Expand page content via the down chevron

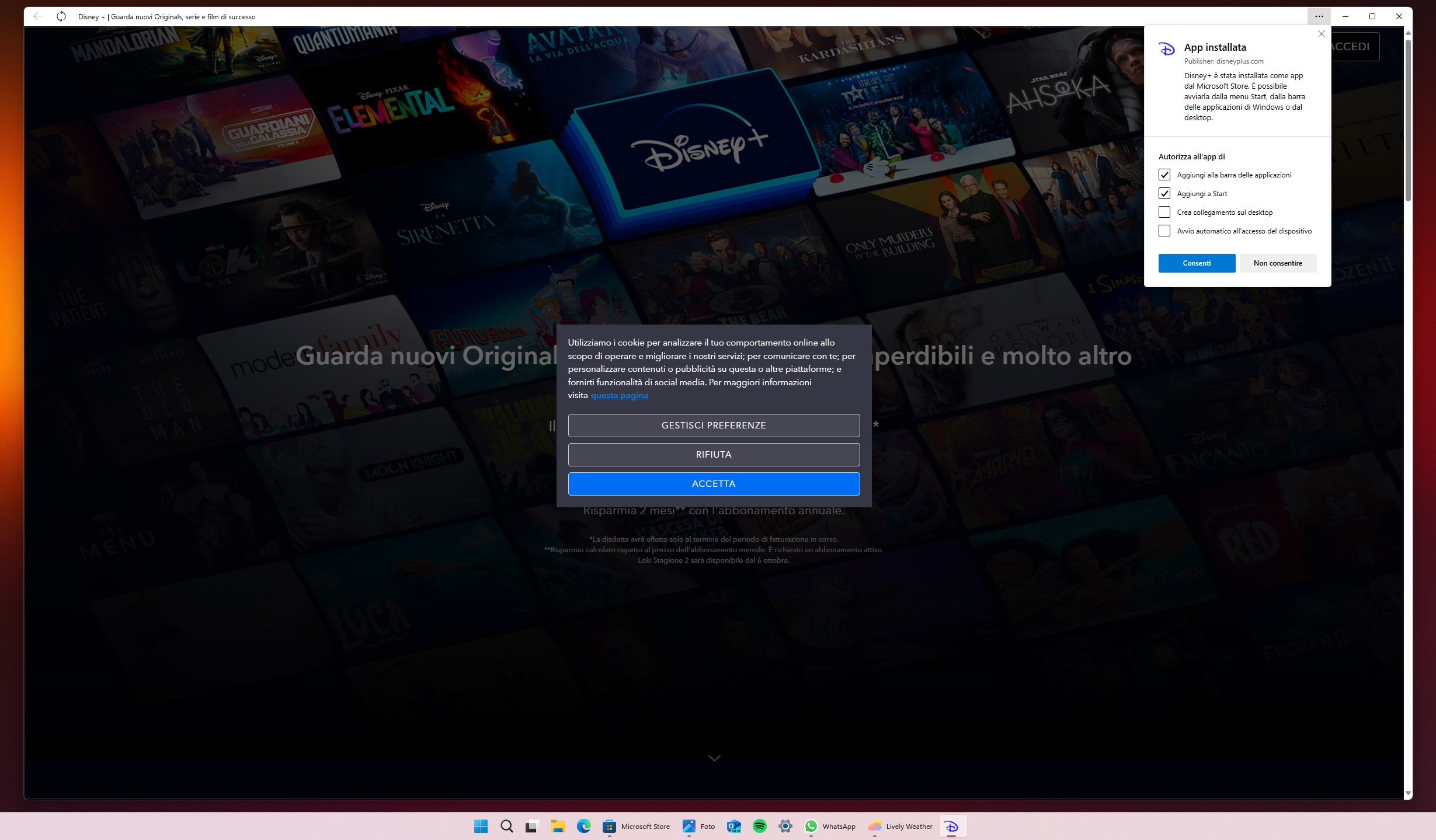(x=714, y=757)
